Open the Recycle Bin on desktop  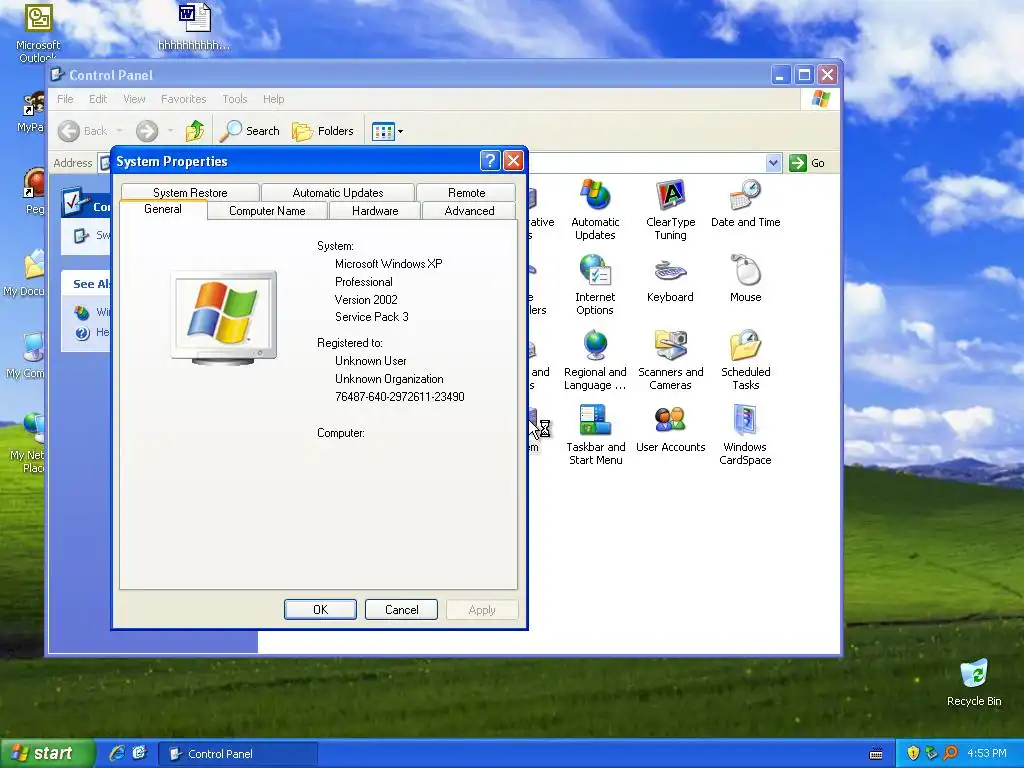coord(974,682)
